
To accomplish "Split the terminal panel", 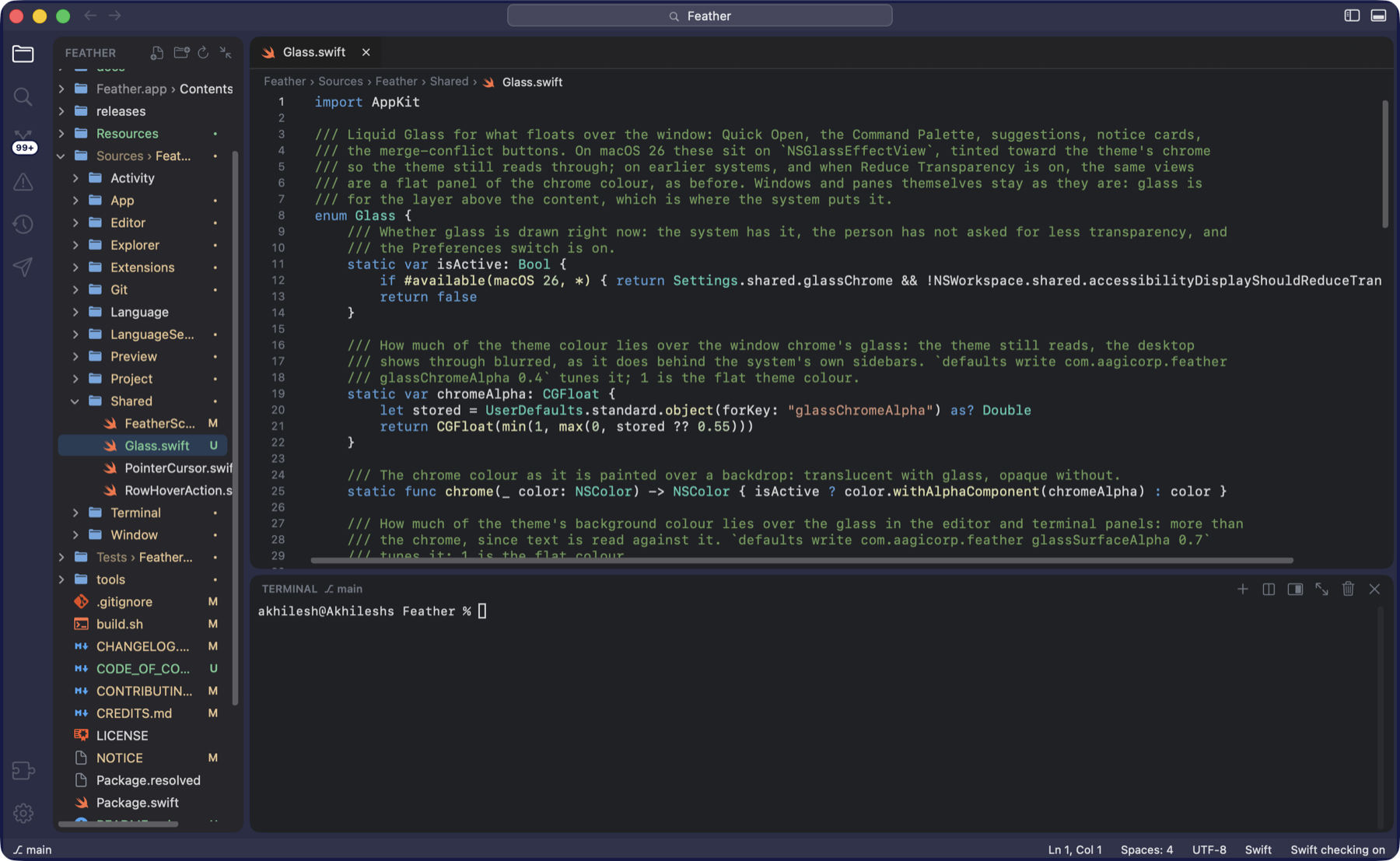I will coord(1269,589).
